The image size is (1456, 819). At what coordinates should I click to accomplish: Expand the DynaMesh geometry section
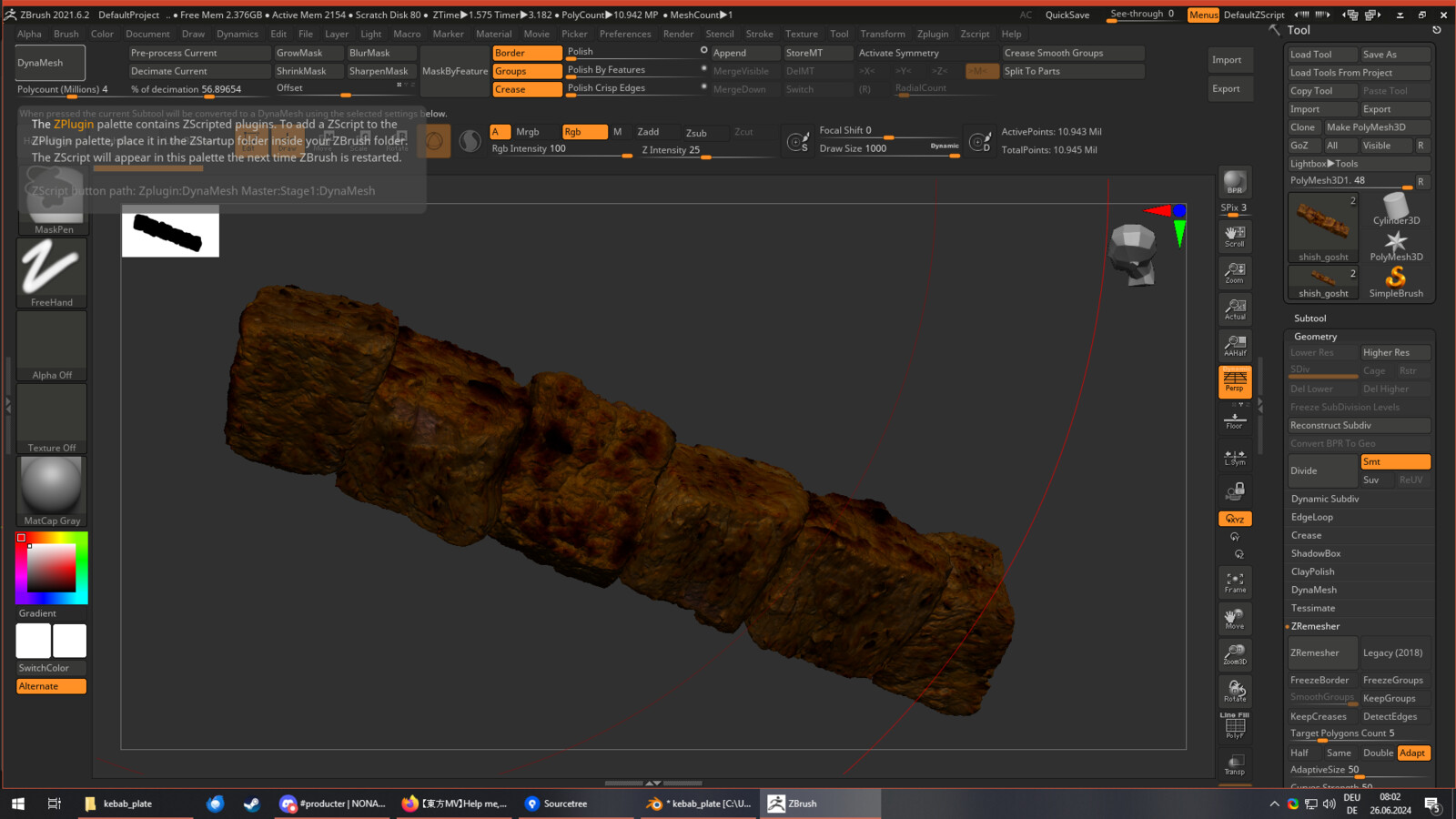click(1313, 590)
